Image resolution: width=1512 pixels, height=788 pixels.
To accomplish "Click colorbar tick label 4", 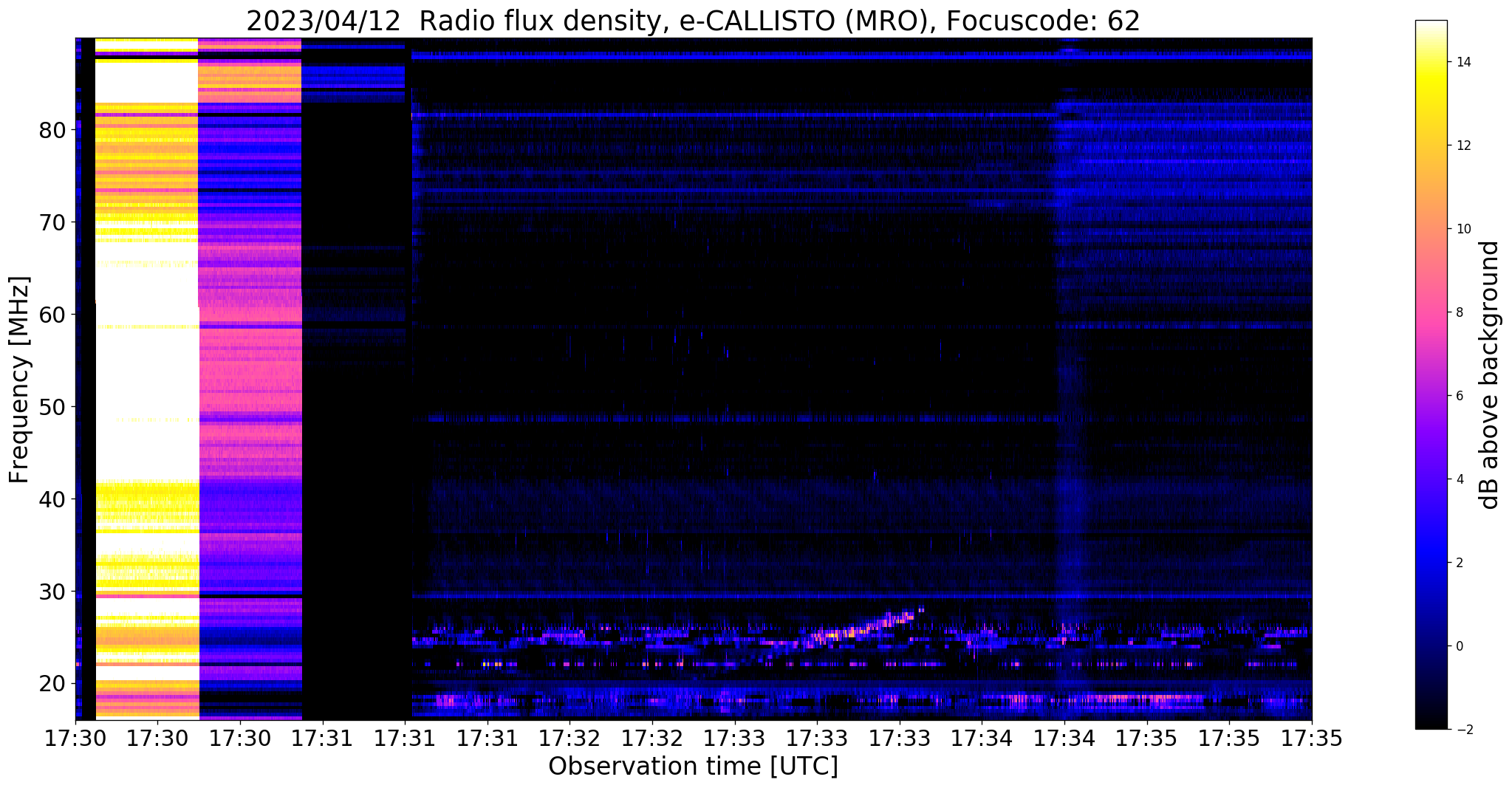I will (1459, 479).
